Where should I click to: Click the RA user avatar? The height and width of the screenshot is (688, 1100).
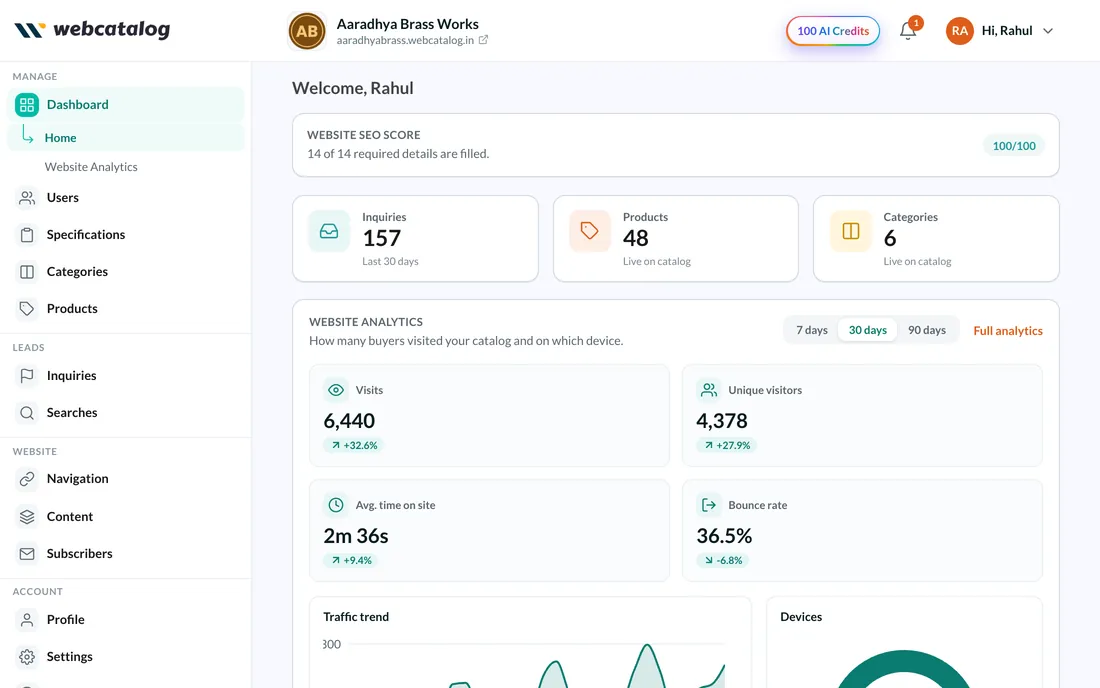(960, 31)
